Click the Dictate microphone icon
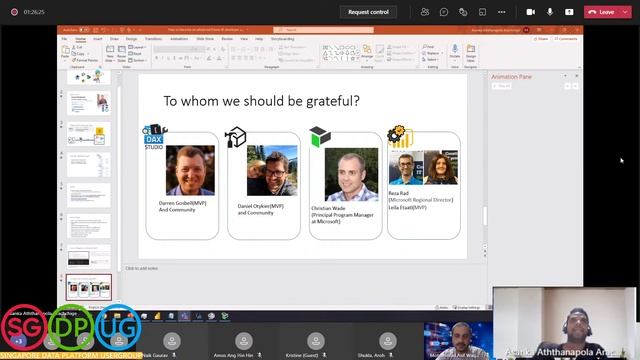 455,49
